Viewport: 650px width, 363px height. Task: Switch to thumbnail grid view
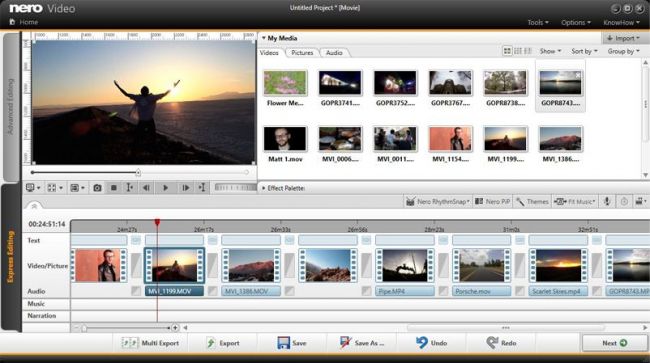(x=507, y=51)
